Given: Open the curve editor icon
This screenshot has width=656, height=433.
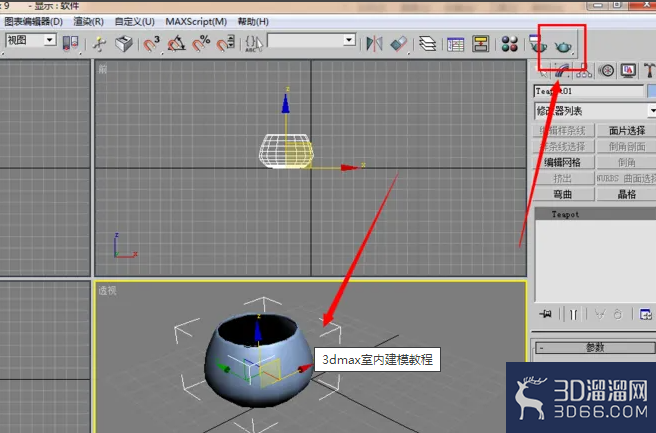Looking at the screenshot, I should click(455, 44).
